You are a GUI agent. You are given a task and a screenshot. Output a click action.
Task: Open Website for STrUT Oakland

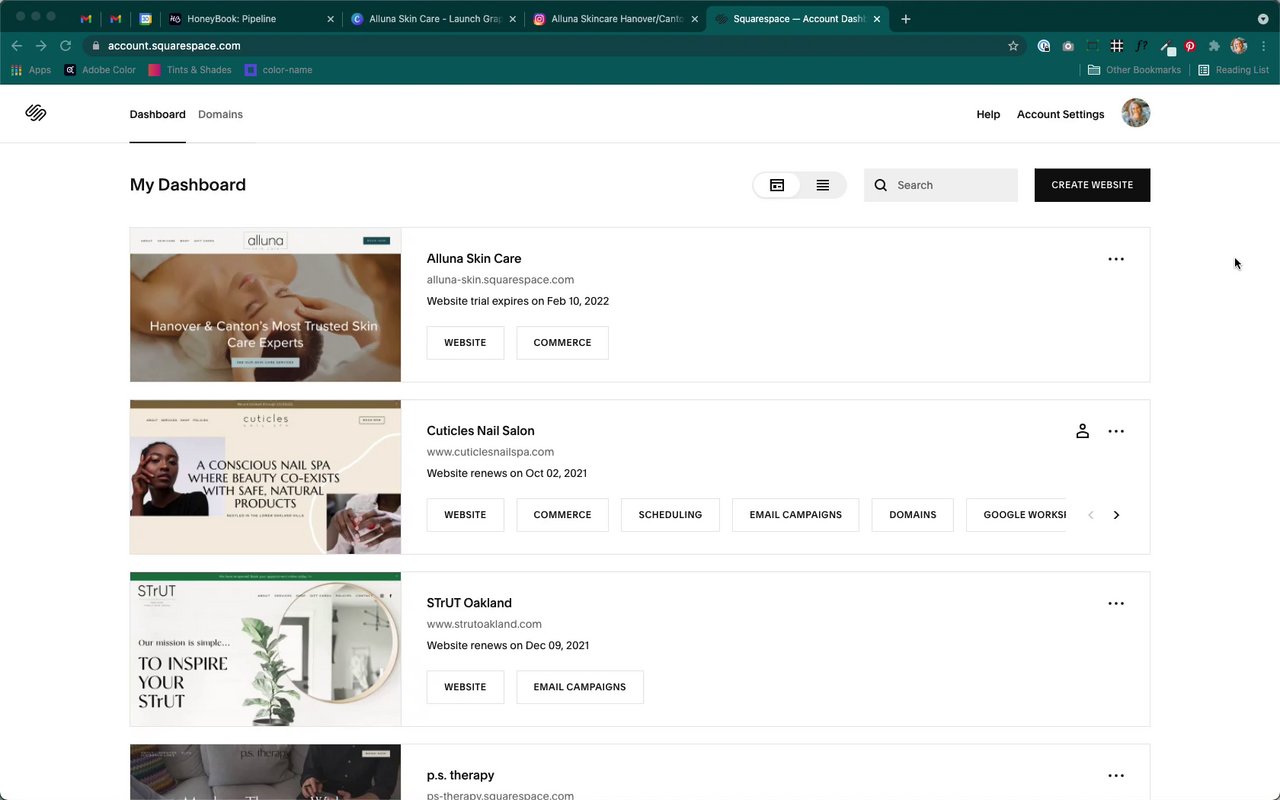coord(465,687)
